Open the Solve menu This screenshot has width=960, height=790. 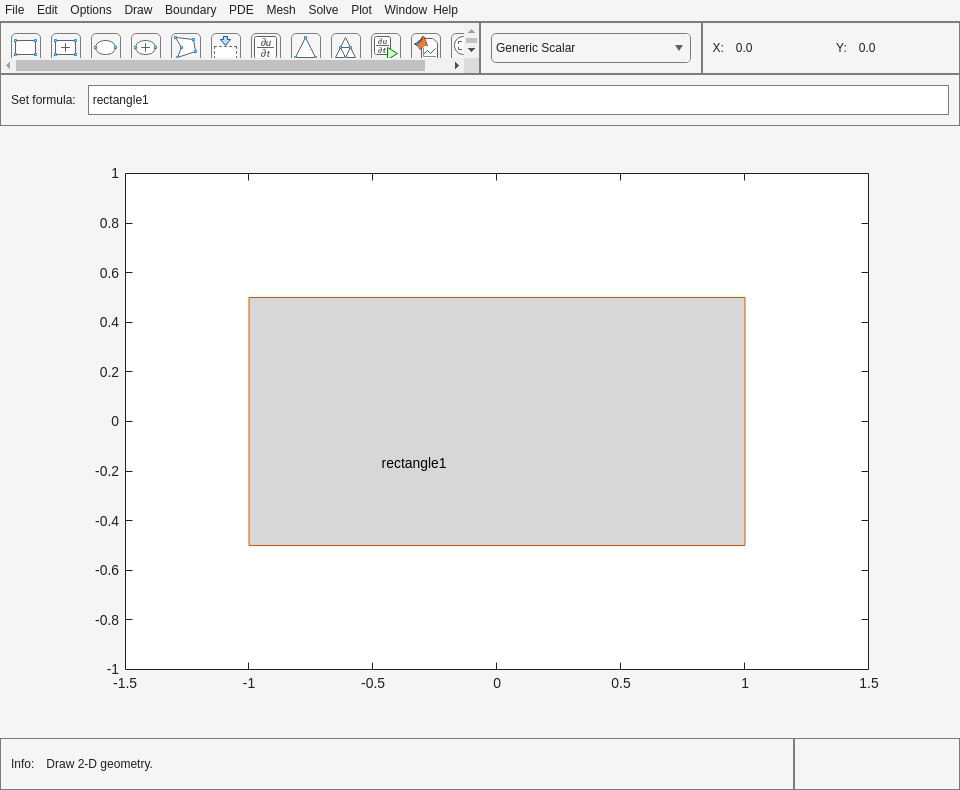point(323,10)
